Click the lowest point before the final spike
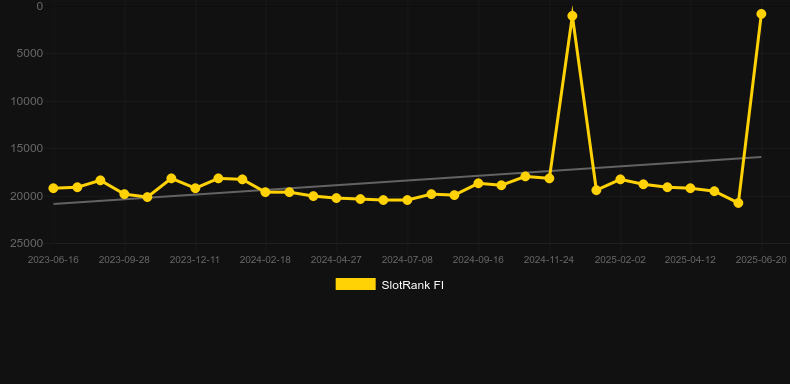790x384 pixels. (738, 203)
